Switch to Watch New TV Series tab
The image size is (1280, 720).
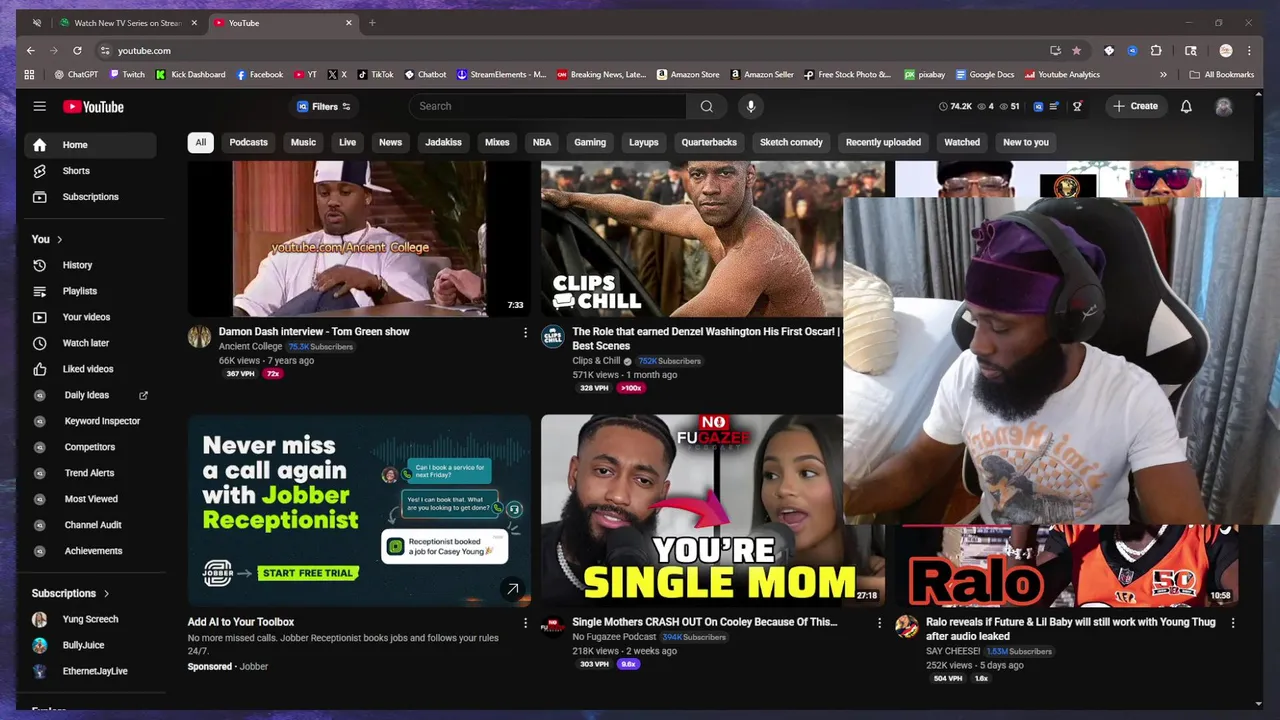click(x=128, y=23)
